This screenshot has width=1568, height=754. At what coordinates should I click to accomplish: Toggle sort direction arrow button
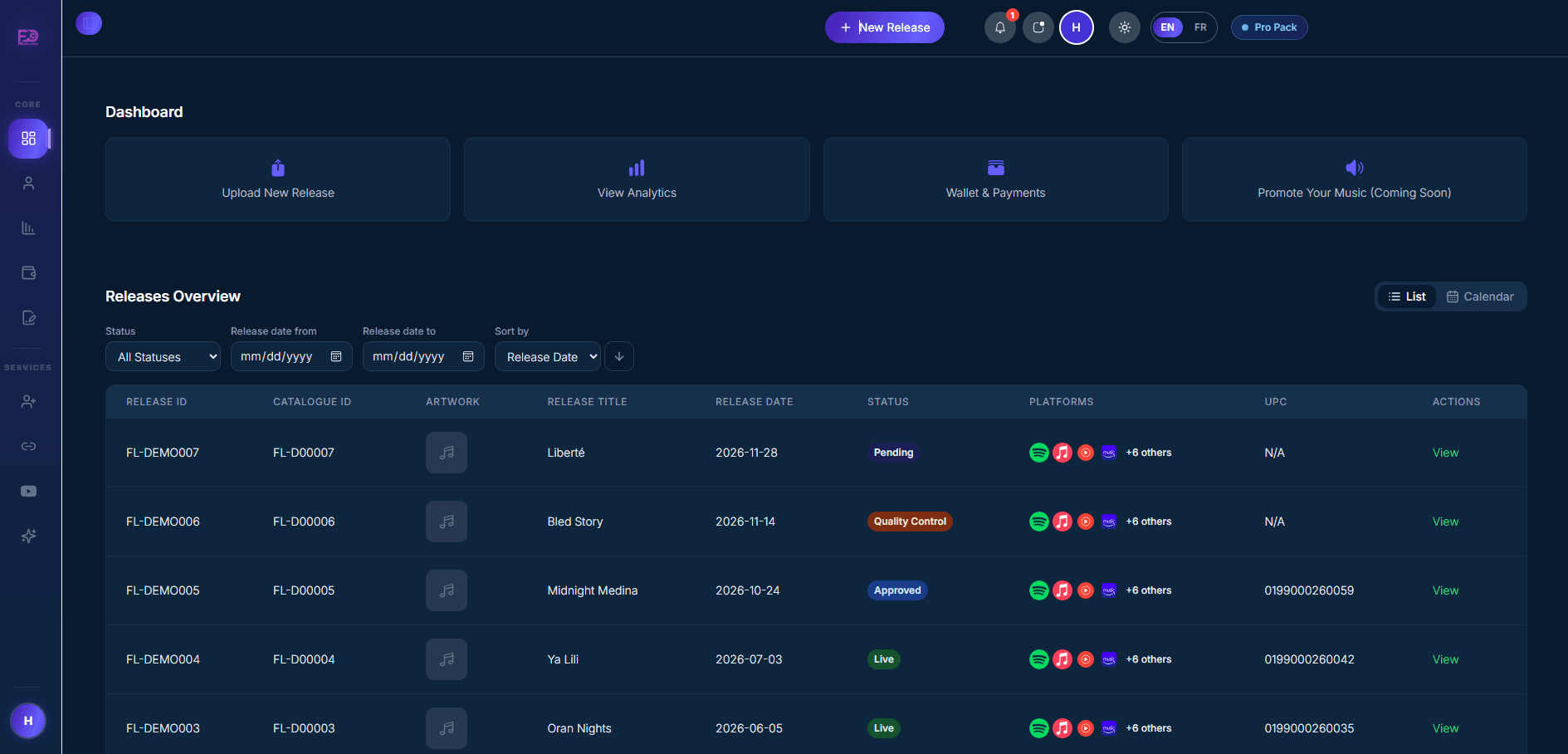619,356
